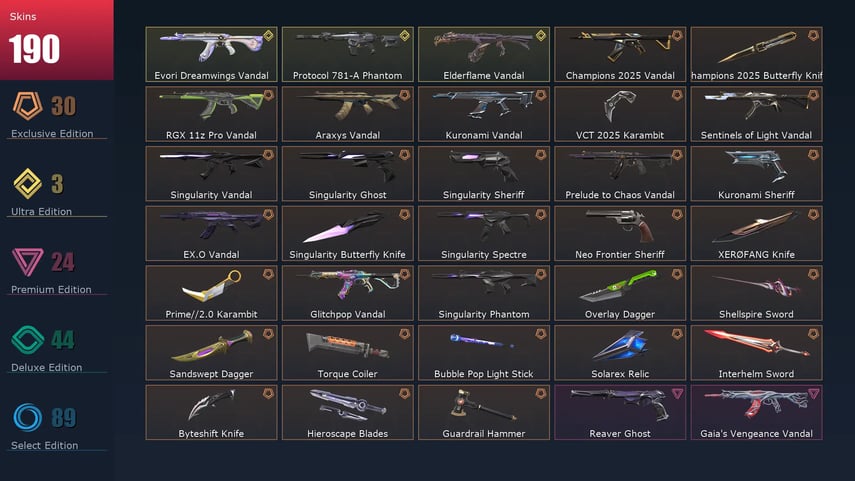Click the Skins 190 total tab

[x=57, y=40]
